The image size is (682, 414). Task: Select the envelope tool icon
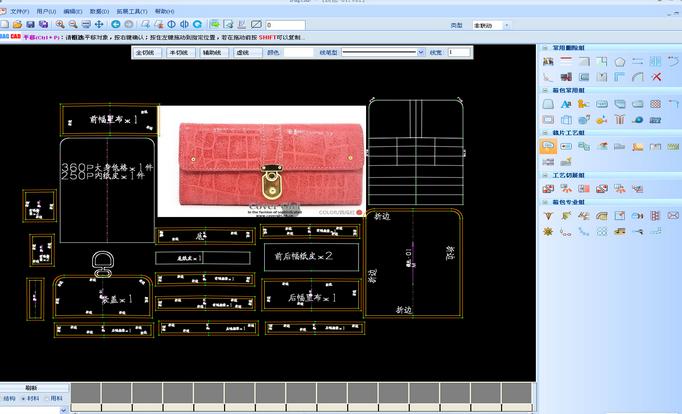[x=673, y=216]
